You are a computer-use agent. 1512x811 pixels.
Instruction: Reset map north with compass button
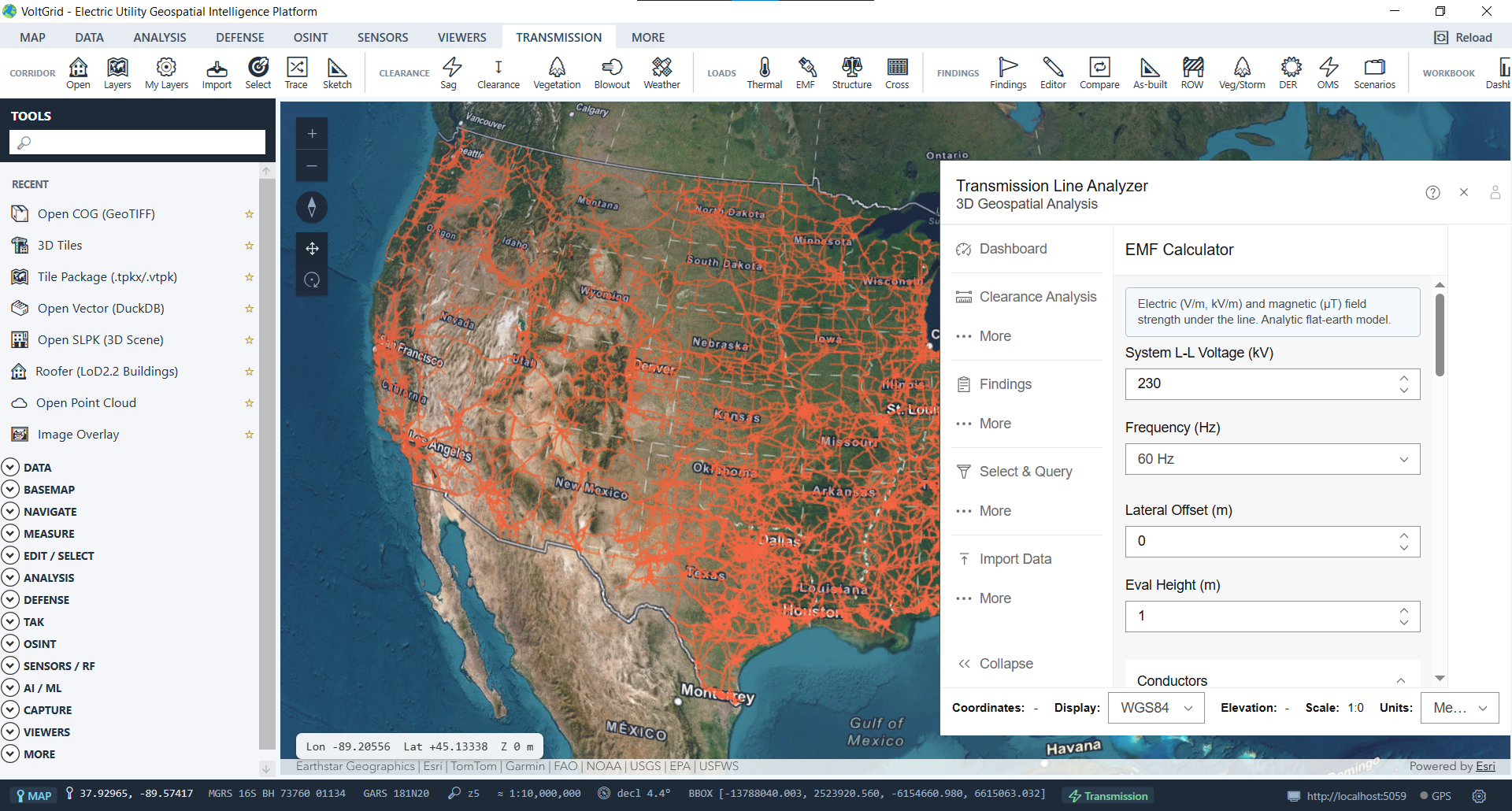312,207
